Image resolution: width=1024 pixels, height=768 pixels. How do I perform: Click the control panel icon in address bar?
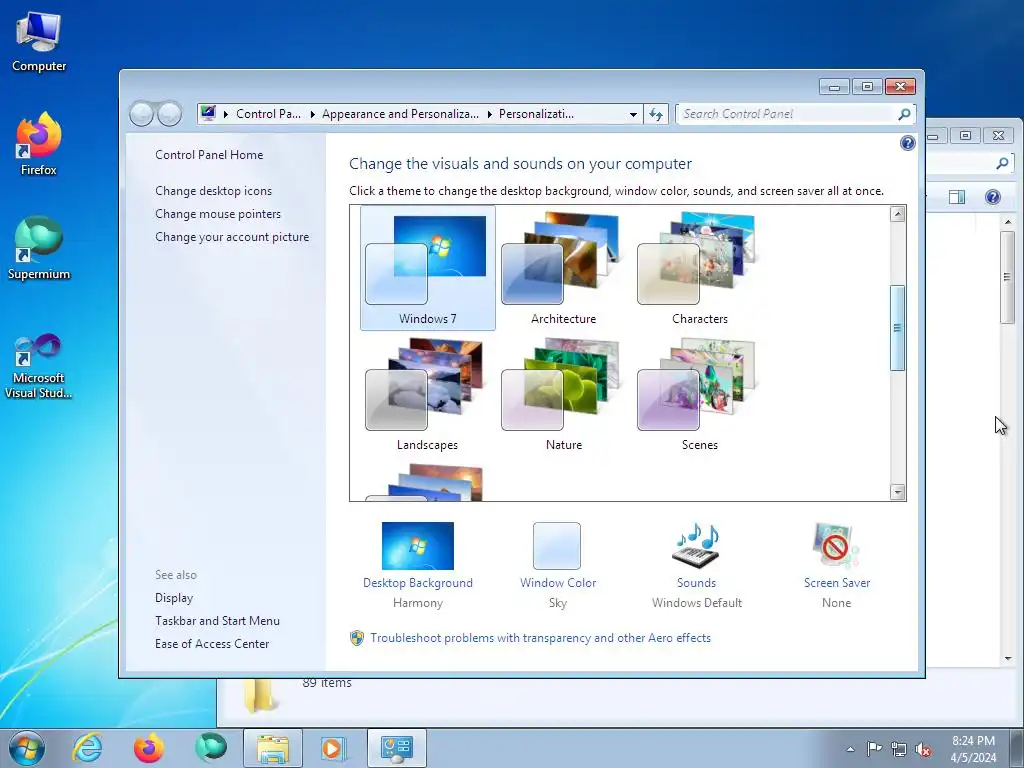[208, 114]
